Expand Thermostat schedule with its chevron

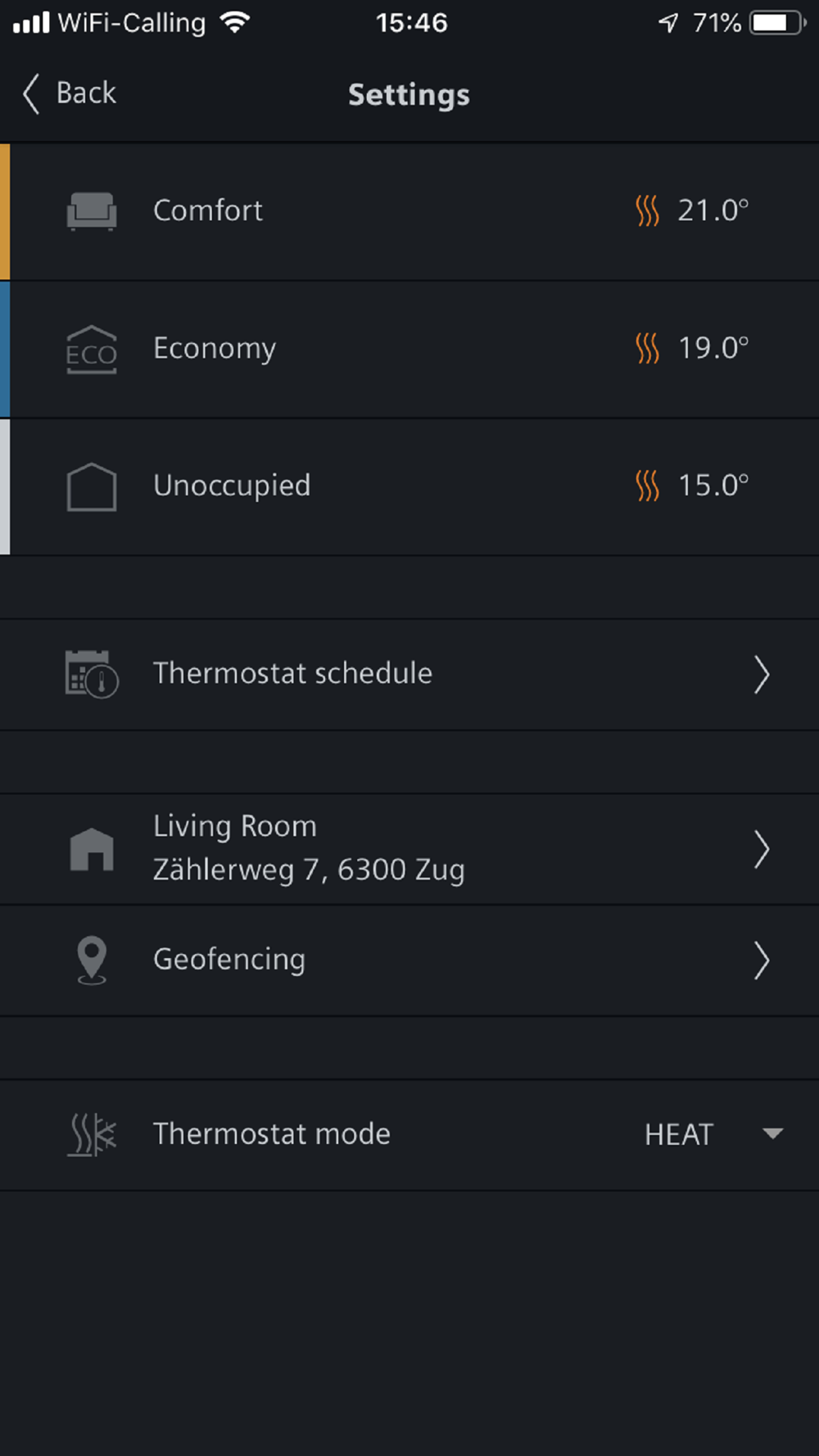tap(762, 675)
